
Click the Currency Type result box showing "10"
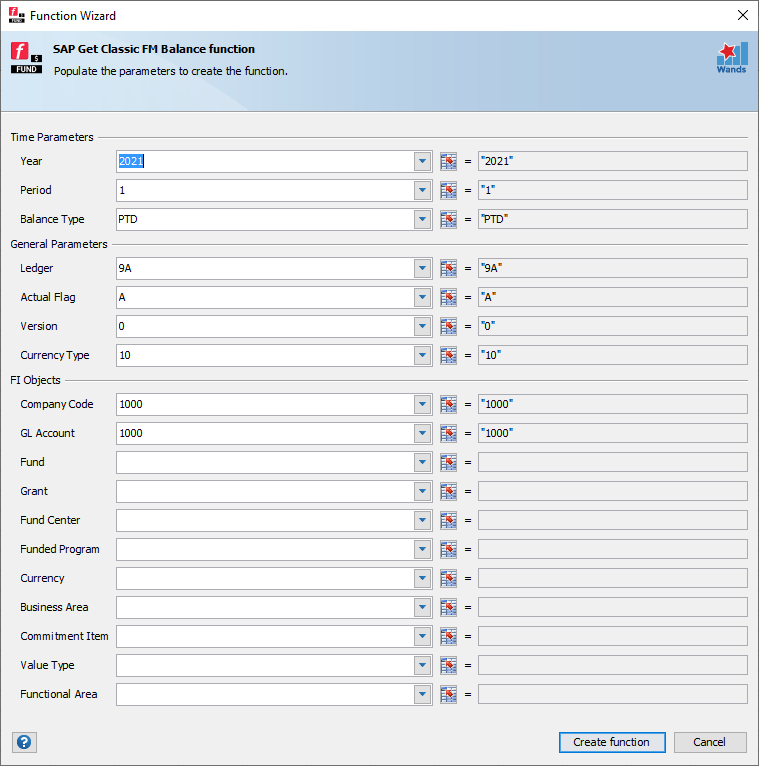pyautogui.click(x=612, y=355)
